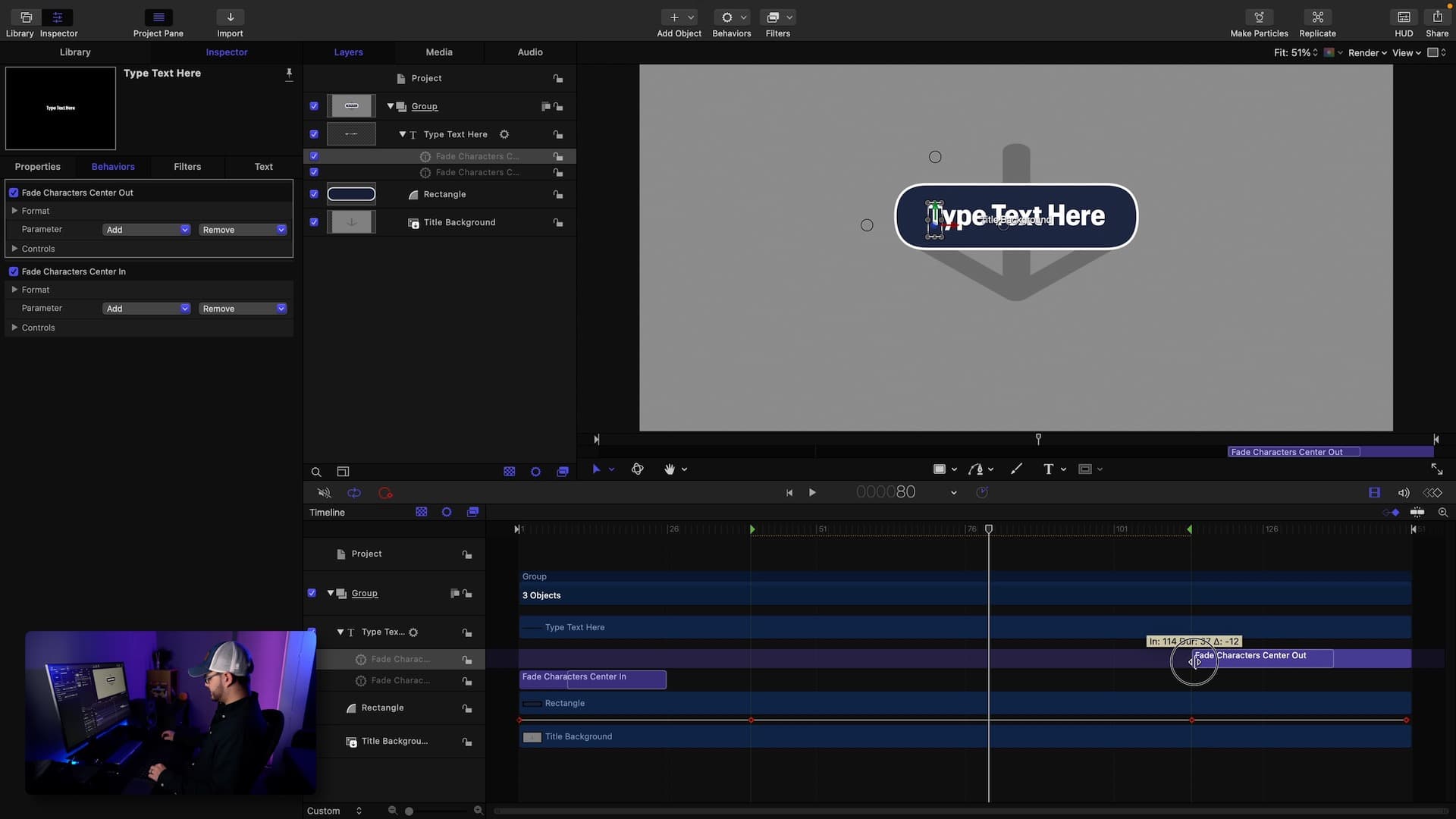Click the record animation button
This screenshot has height=819, width=1456.
(x=385, y=493)
